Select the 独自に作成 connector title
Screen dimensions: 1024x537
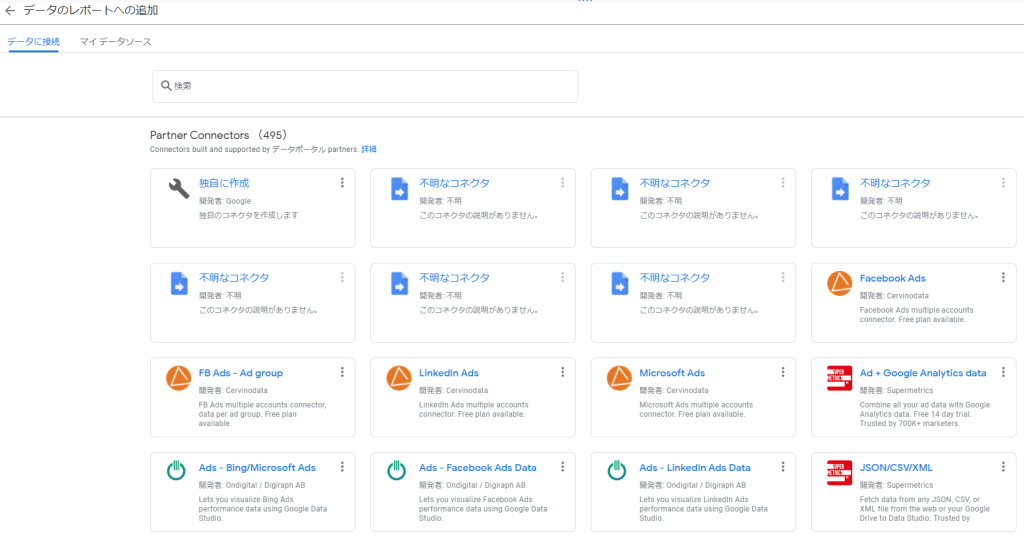224,184
